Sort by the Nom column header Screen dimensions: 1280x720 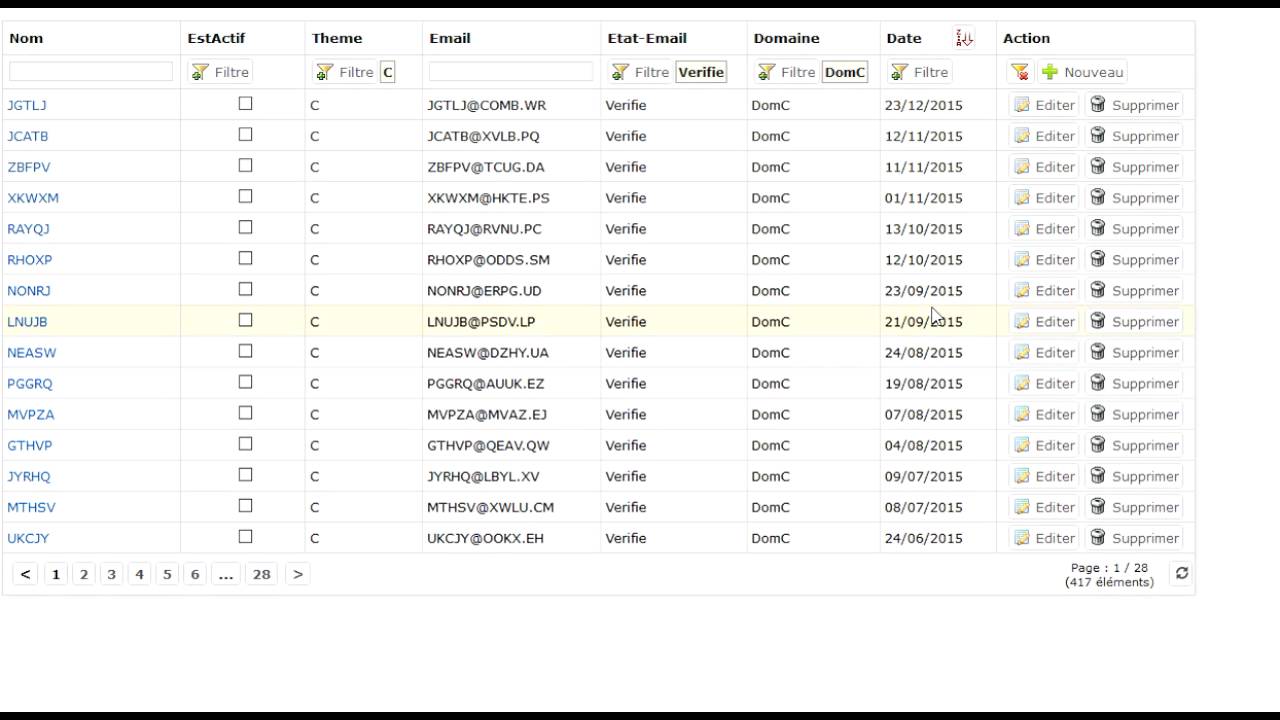coord(26,38)
